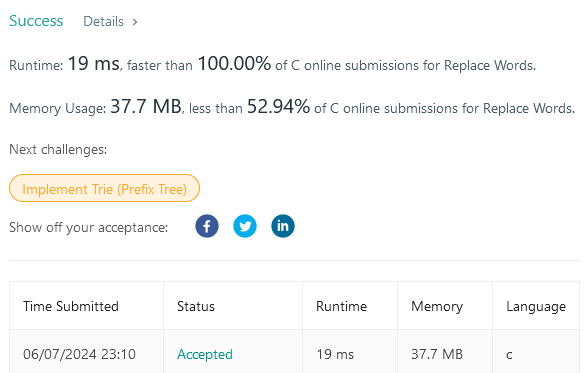Click the Status column header

196,306
